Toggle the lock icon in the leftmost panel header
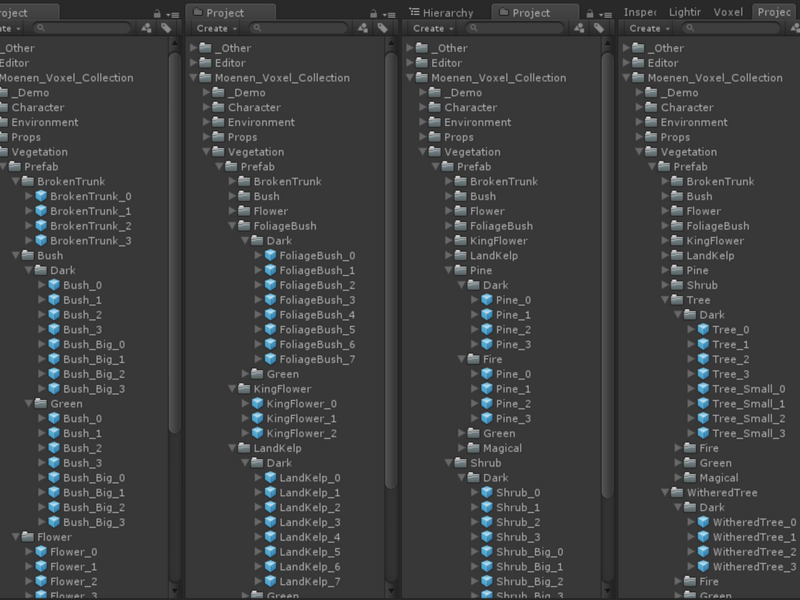 [x=157, y=14]
